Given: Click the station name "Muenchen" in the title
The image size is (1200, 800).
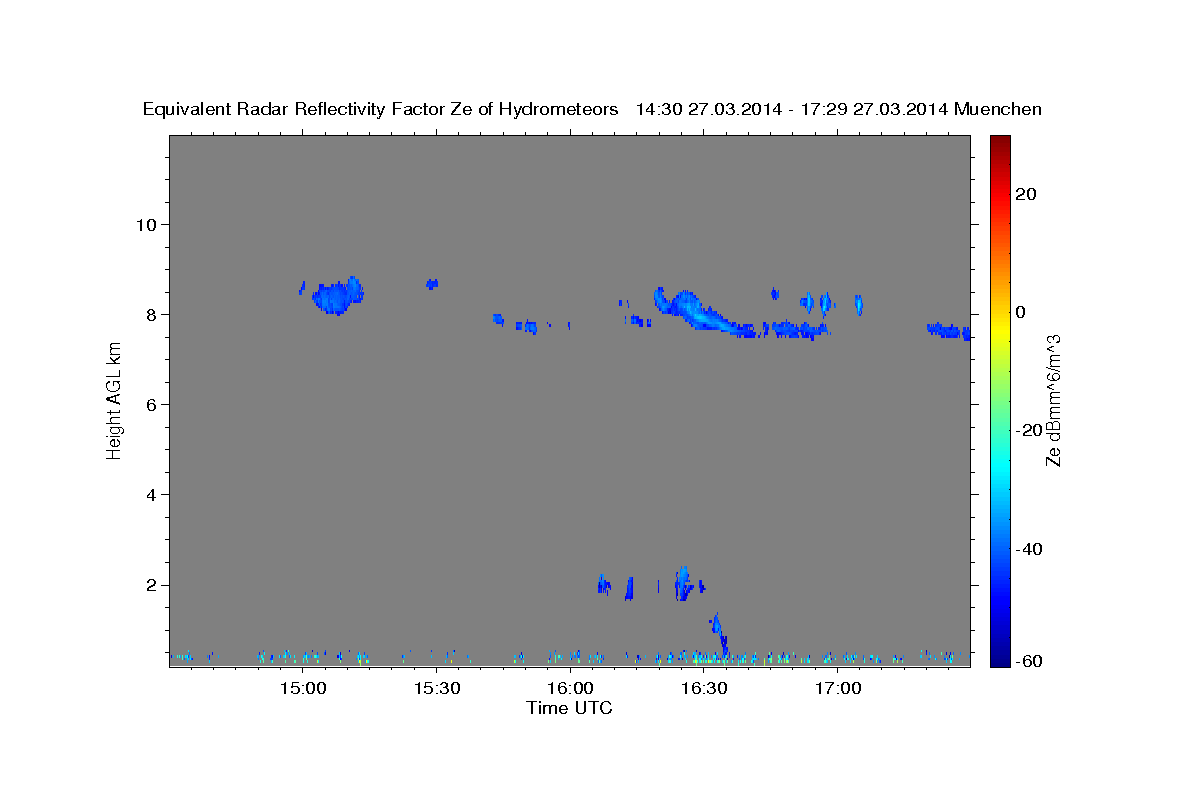Looking at the screenshot, I should tap(998, 109).
